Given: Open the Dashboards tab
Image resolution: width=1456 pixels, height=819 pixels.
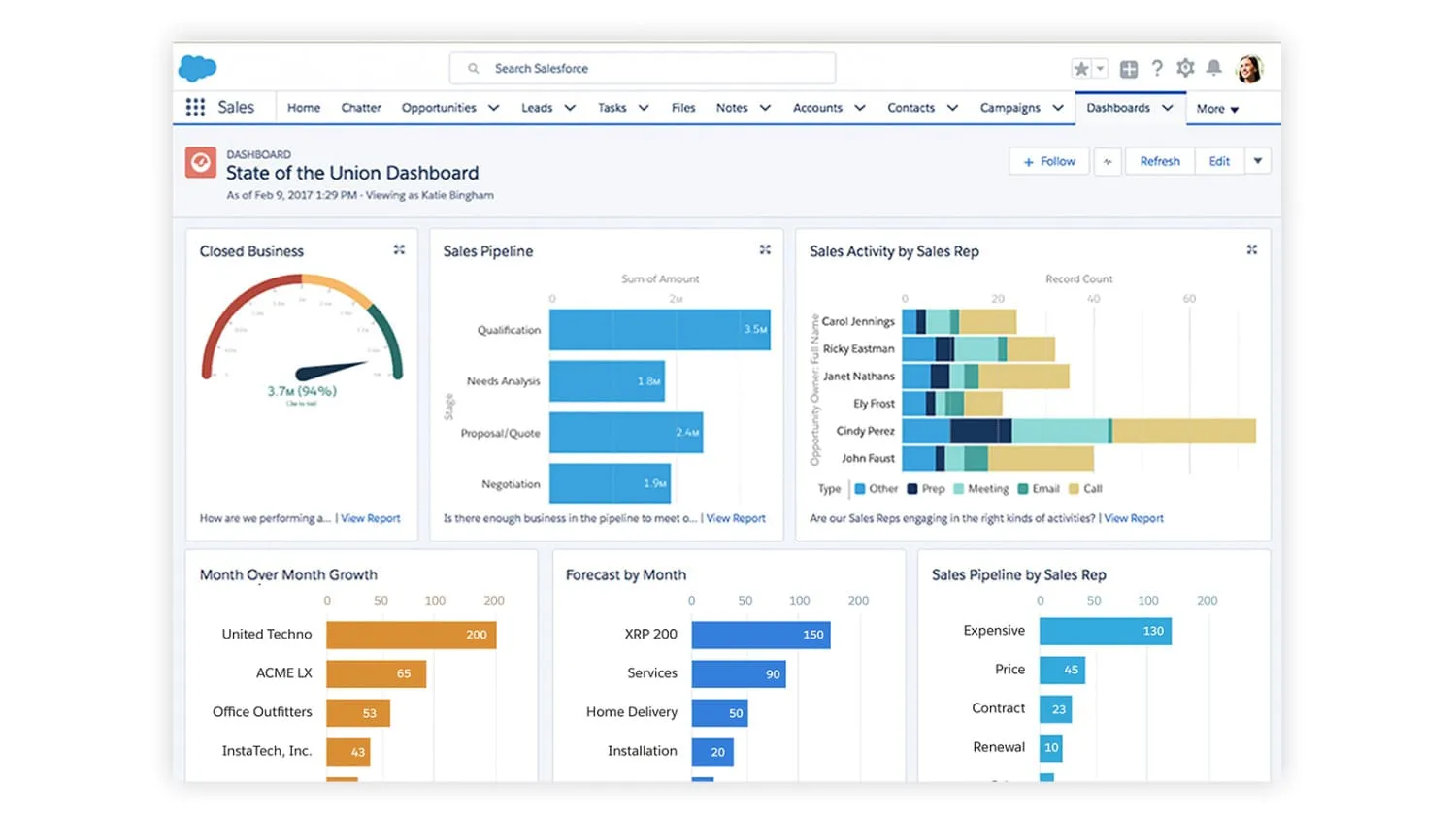Looking at the screenshot, I should coord(1118,108).
